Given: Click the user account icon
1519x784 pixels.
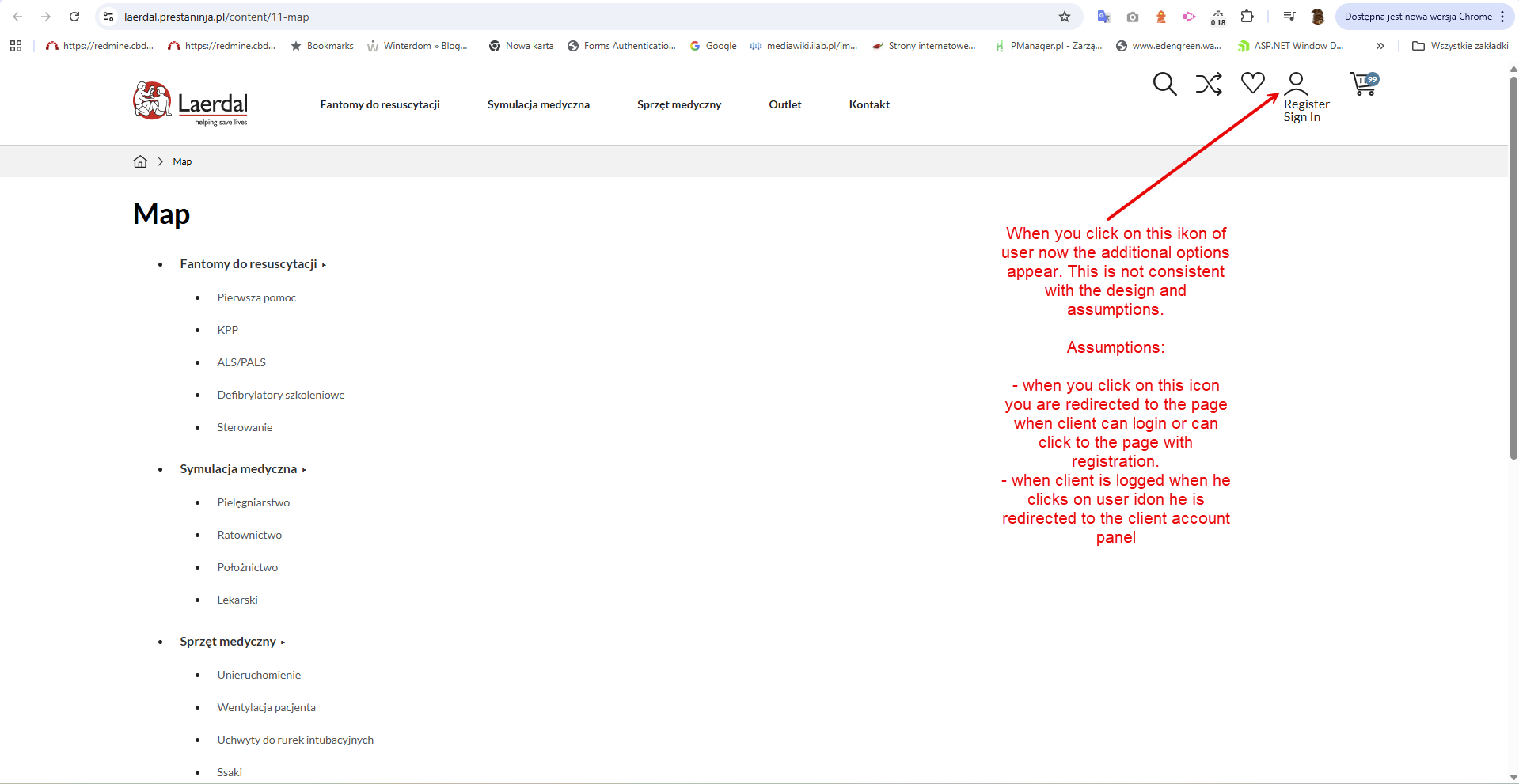Looking at the screenshot, I should pyautogui.click(x=1296, y=83).
